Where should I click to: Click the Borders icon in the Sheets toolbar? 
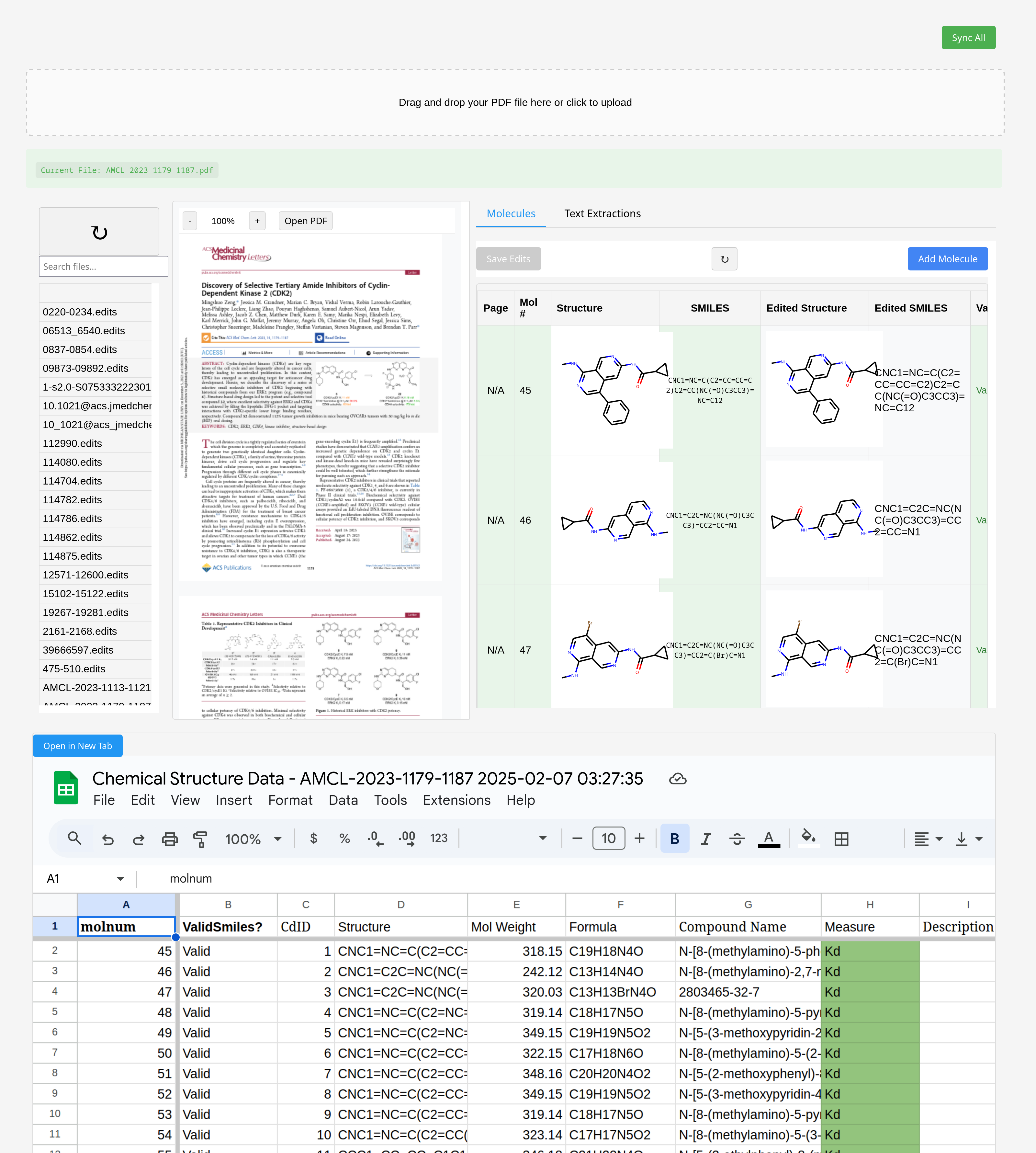tap(841, 838)
